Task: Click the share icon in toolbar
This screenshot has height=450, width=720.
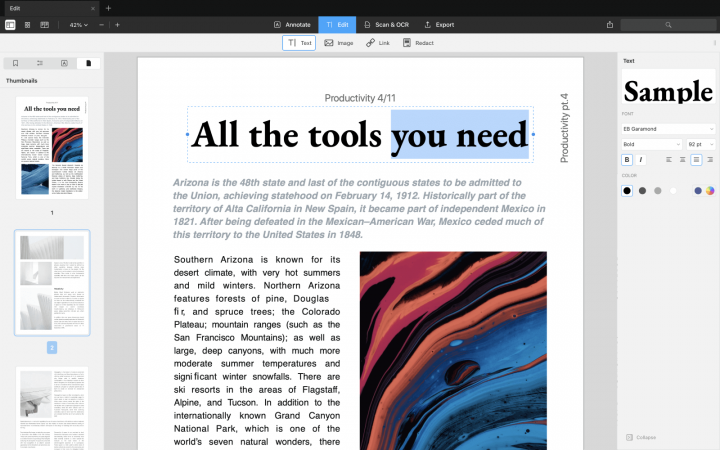Action: tap(610, 25)
